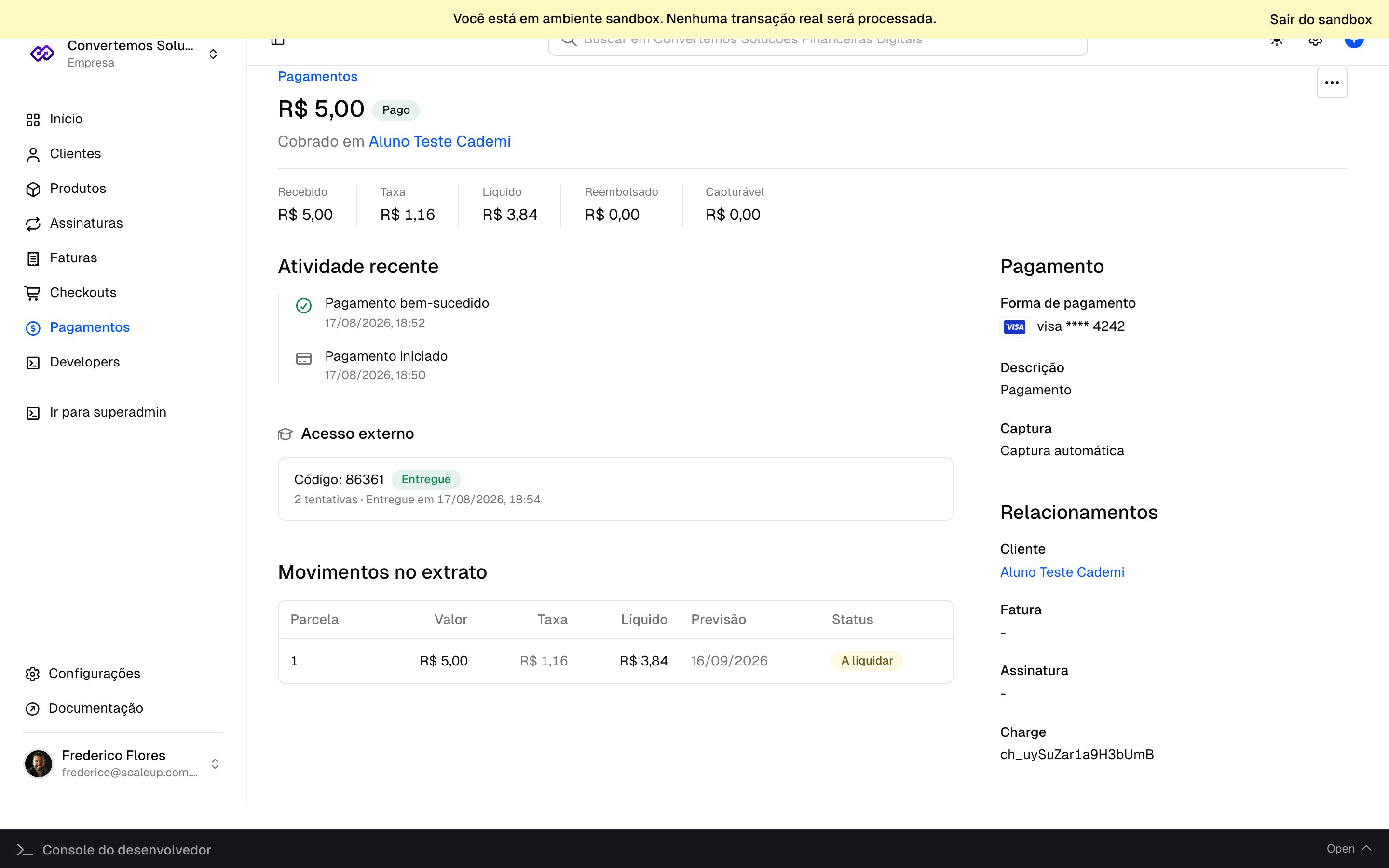The image size is (1389, 868).
Task: Click the graduation cap Acesso externo icon
Action: (x=285, y=434)
